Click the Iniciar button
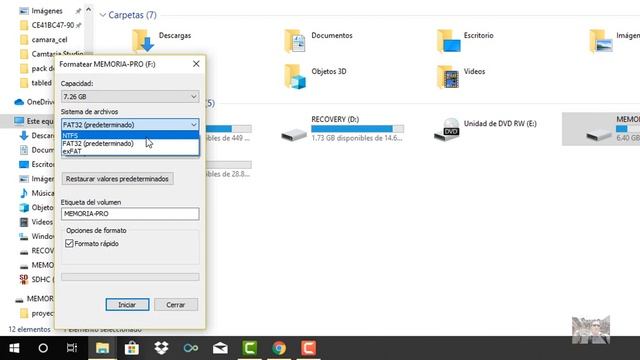 127,304
